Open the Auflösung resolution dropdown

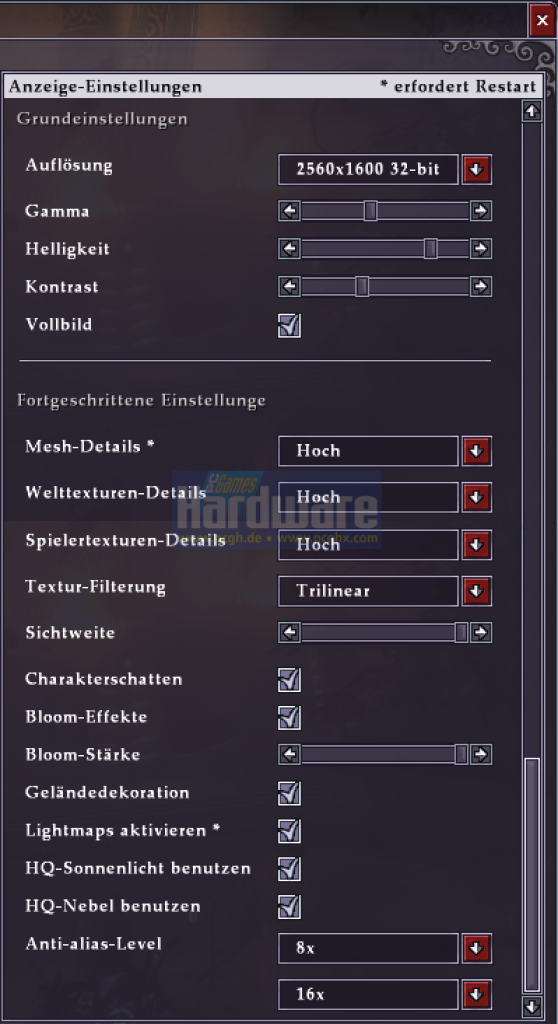click(x=476, y=170)
